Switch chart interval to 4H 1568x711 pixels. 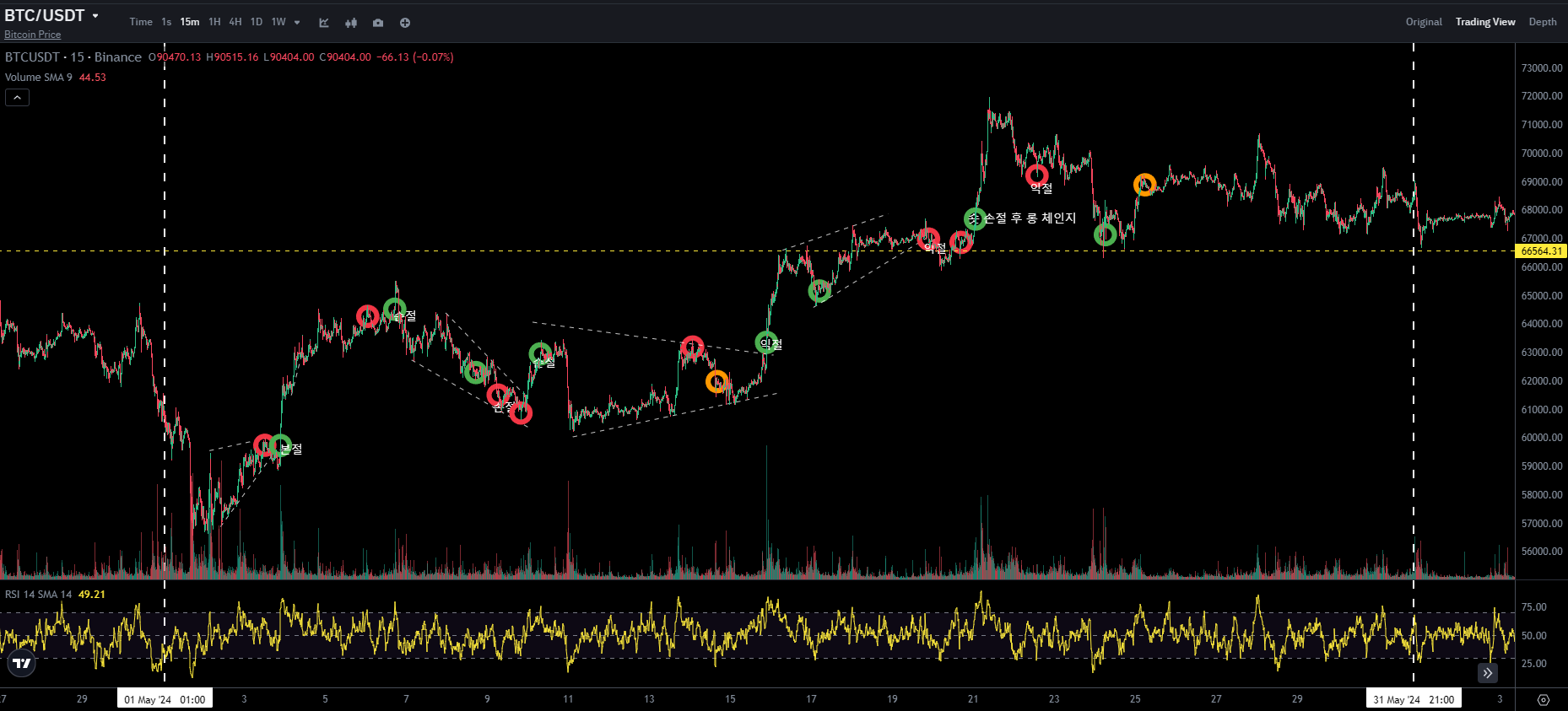(235, 22)
